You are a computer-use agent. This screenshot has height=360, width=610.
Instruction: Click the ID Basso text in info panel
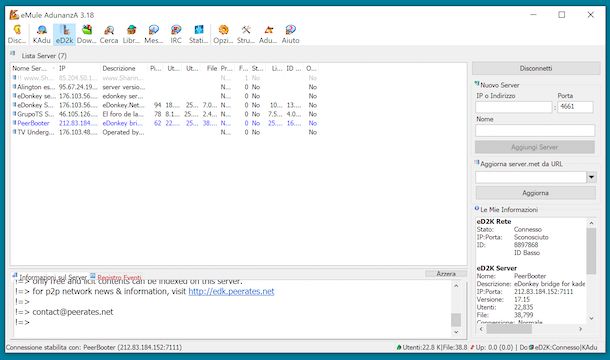pyautogui.click(x=527, y=253)
